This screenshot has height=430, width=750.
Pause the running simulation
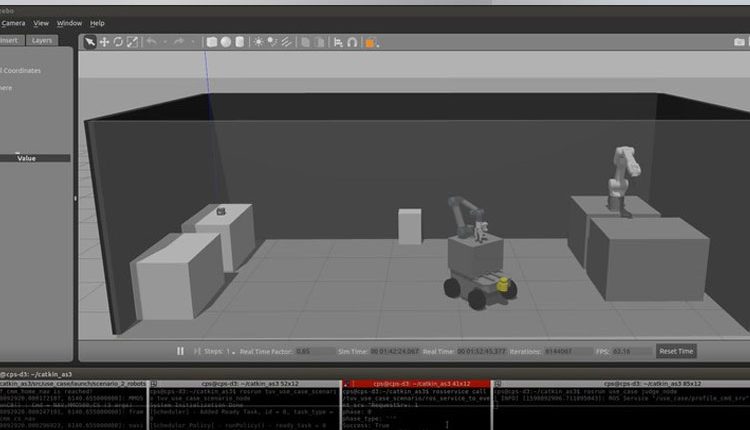point(181,351)
